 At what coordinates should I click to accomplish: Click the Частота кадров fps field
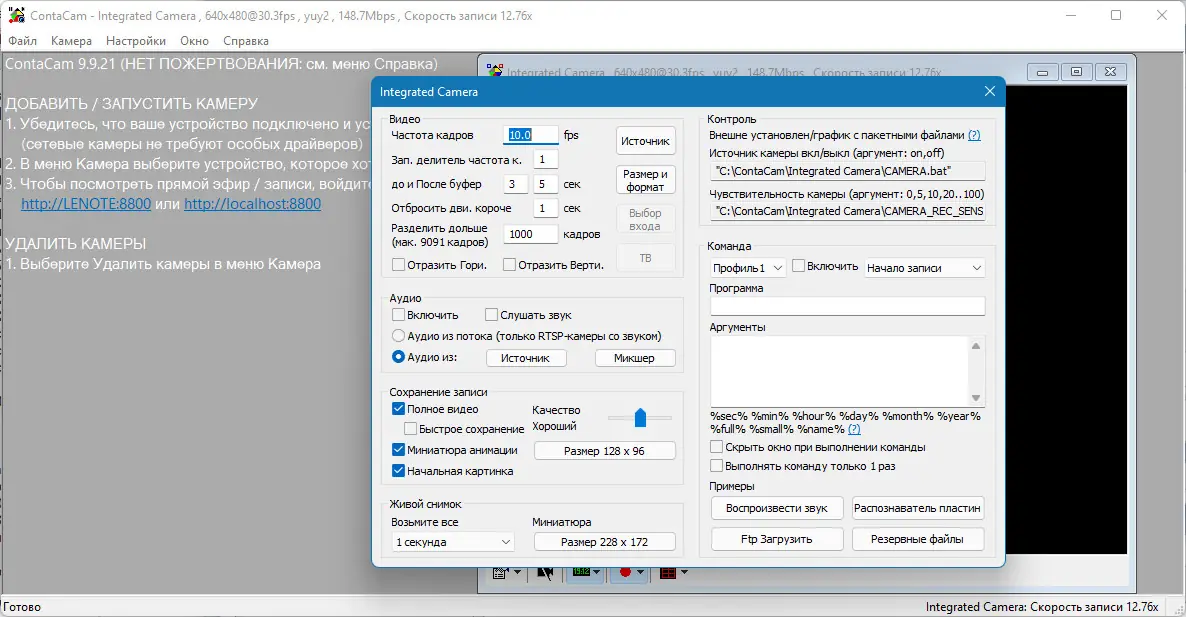click(x=530, y=135)
